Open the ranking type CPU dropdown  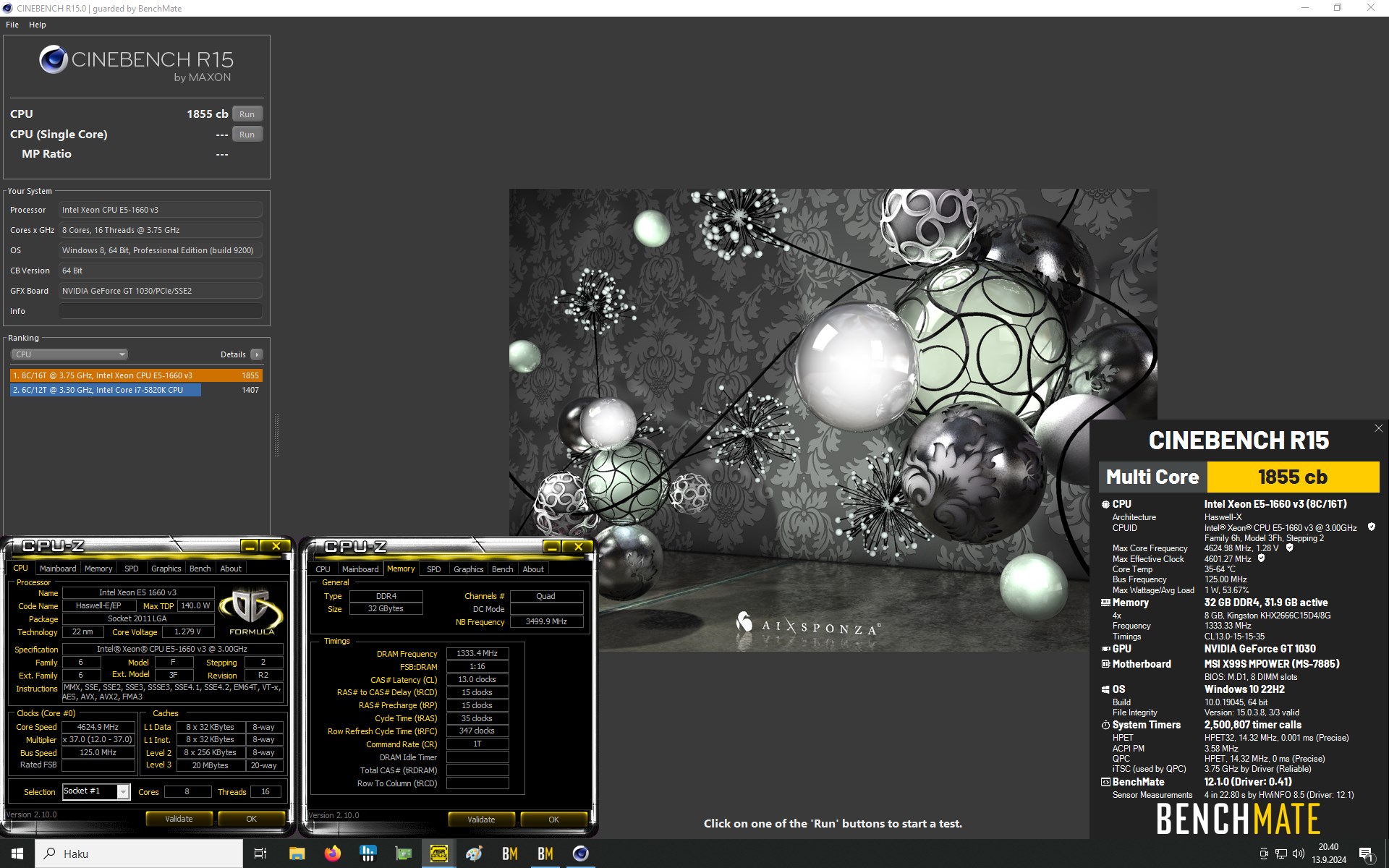[x=69, y=354]
